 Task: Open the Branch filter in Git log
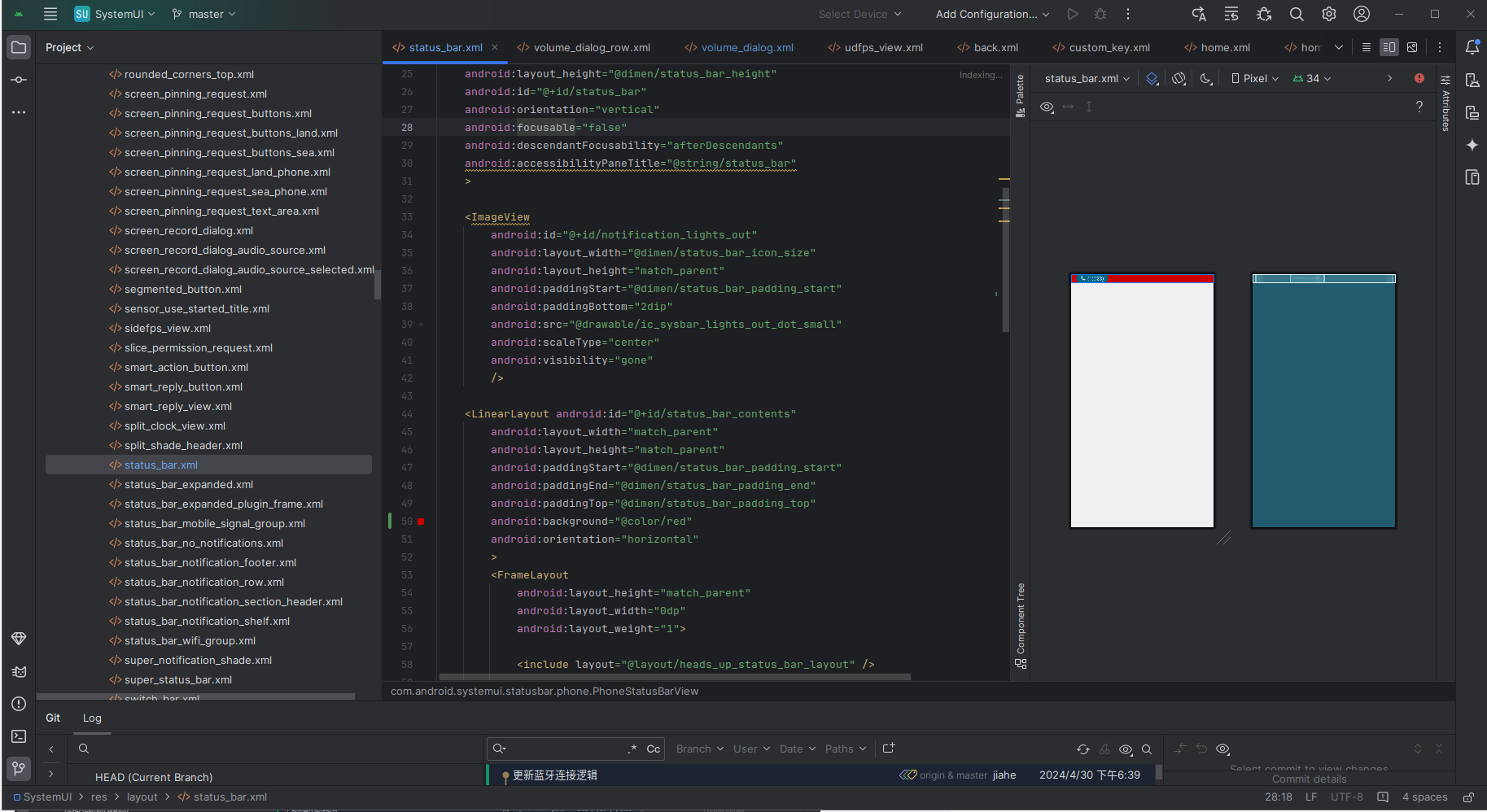coord(698,749)
